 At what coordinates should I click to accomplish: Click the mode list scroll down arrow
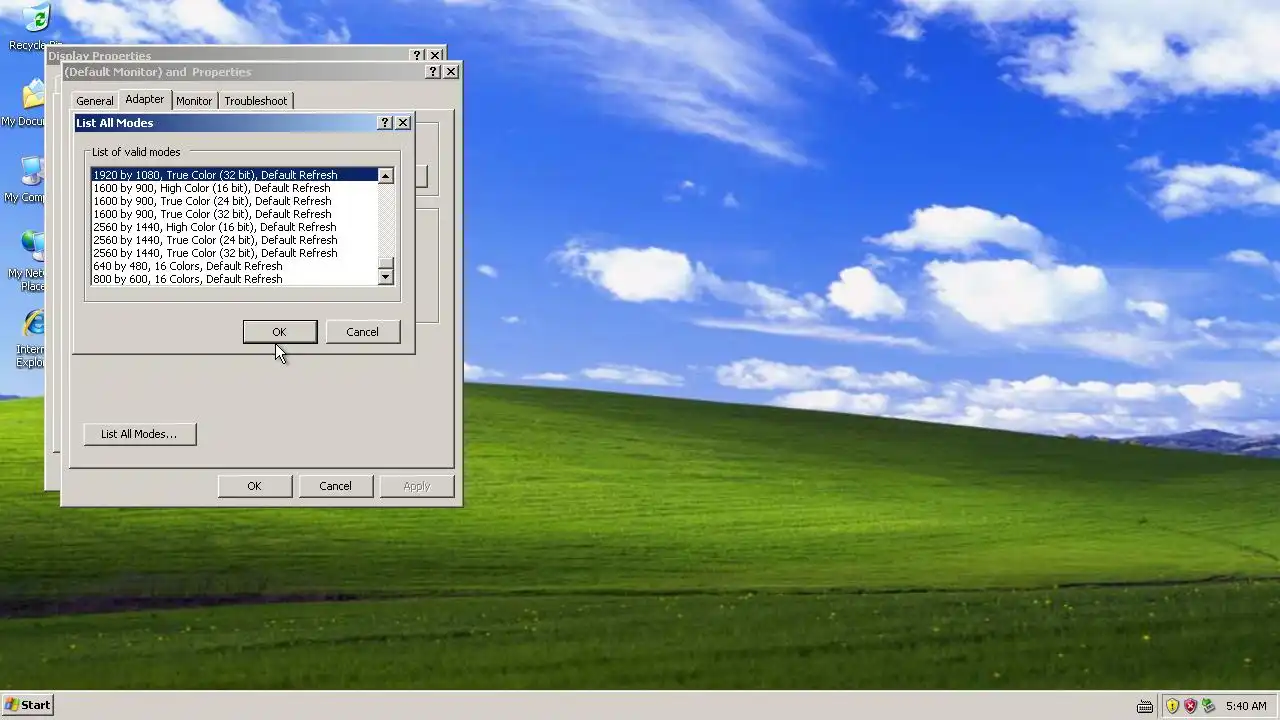(386, 277)
